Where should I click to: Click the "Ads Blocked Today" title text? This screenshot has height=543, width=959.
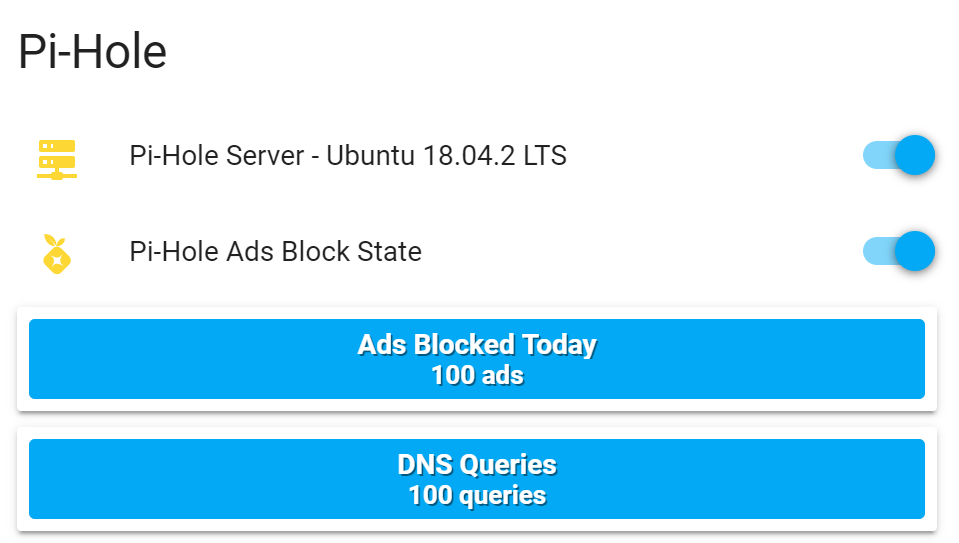[x=477, y=345]
